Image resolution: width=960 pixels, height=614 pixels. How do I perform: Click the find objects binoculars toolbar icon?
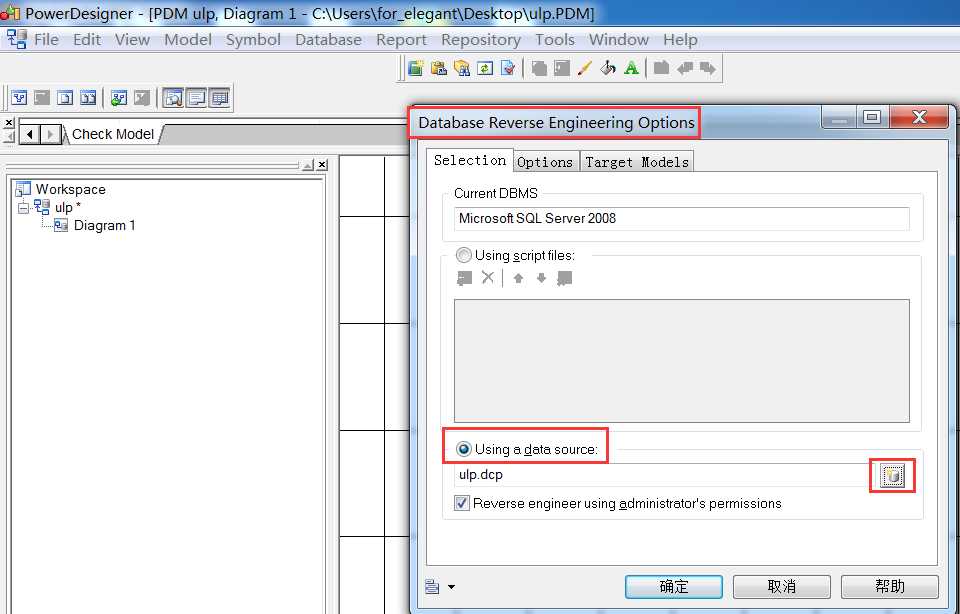[x=462, y=68]
